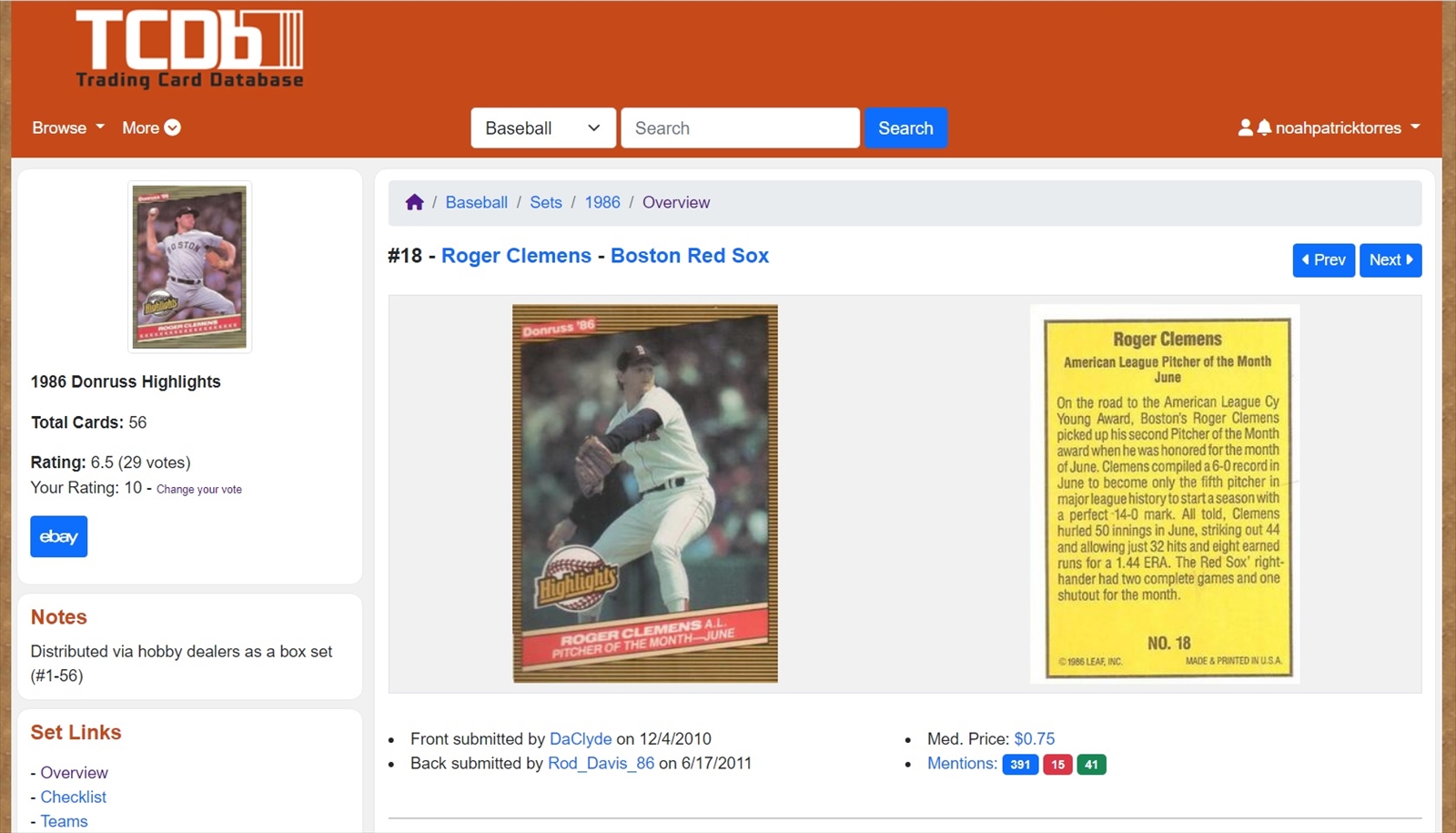Viewport: 1456px width, 833px height.
Task: View the yellow card back image
Action: pyautogui.click(x=1165, y=493)
